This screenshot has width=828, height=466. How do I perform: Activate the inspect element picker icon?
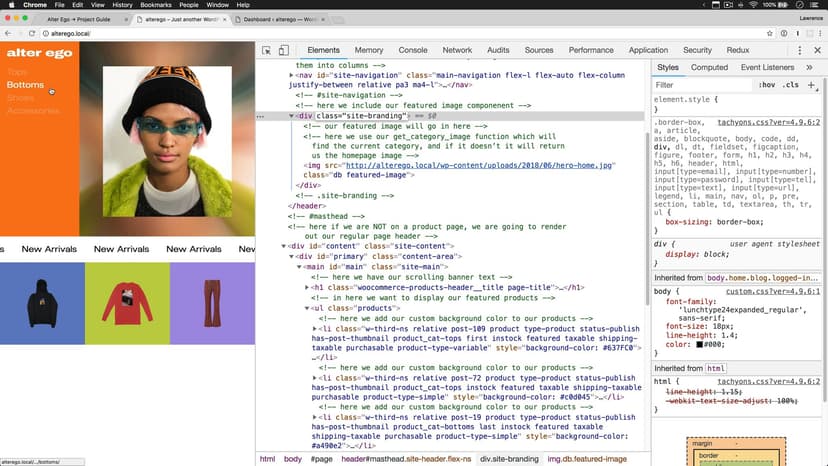(267, 50)
